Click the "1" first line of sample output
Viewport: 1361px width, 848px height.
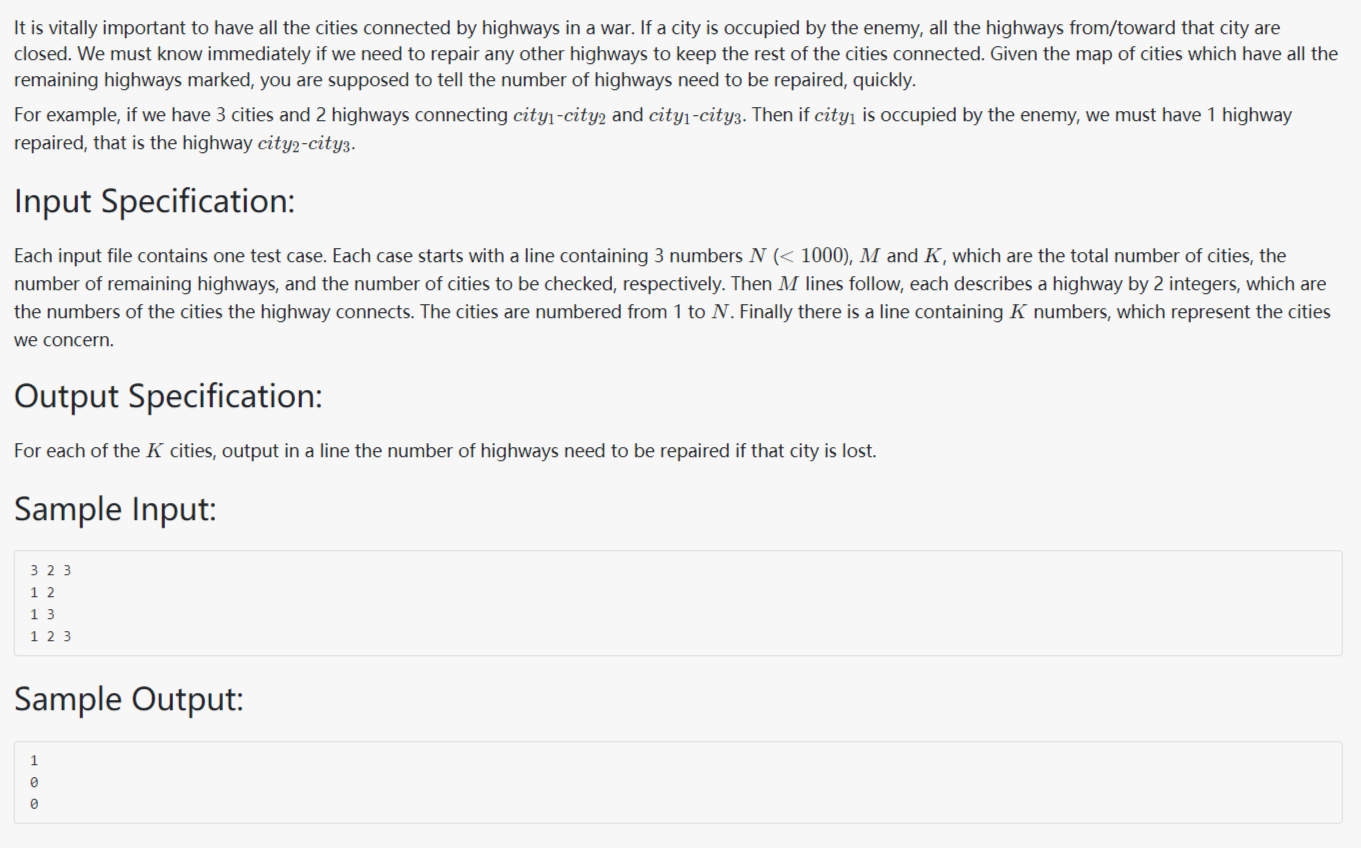click(34, 761)
